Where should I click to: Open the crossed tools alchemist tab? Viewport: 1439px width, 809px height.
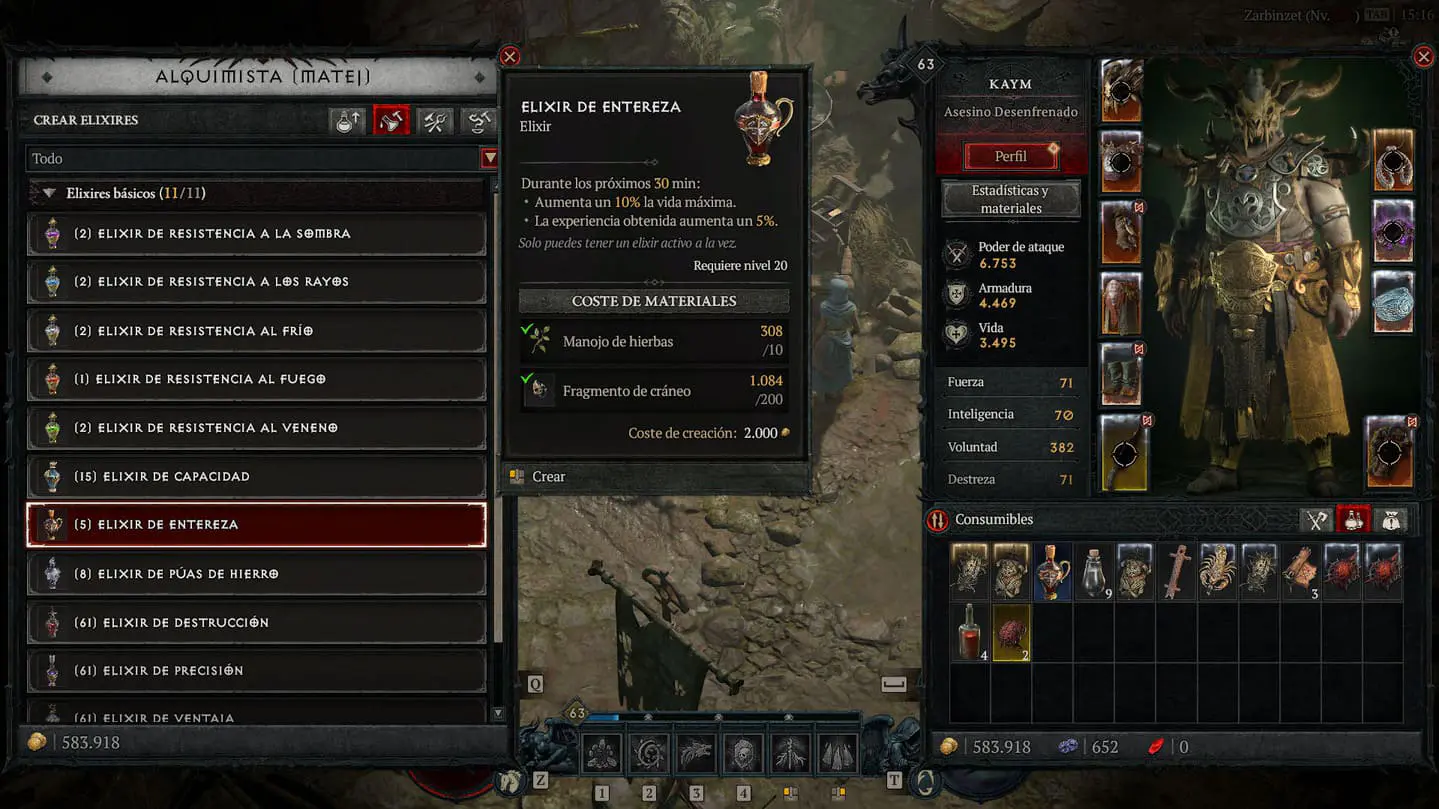[434, 121]
